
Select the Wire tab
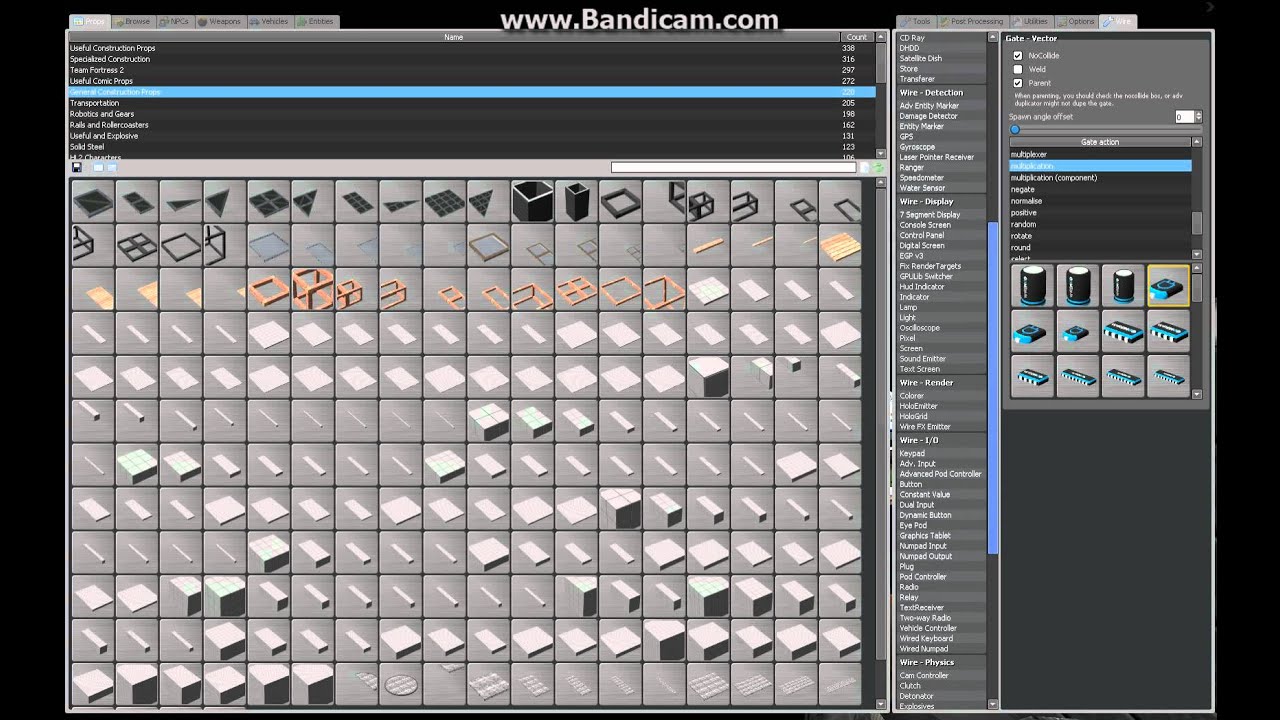tap(1118, 21)
